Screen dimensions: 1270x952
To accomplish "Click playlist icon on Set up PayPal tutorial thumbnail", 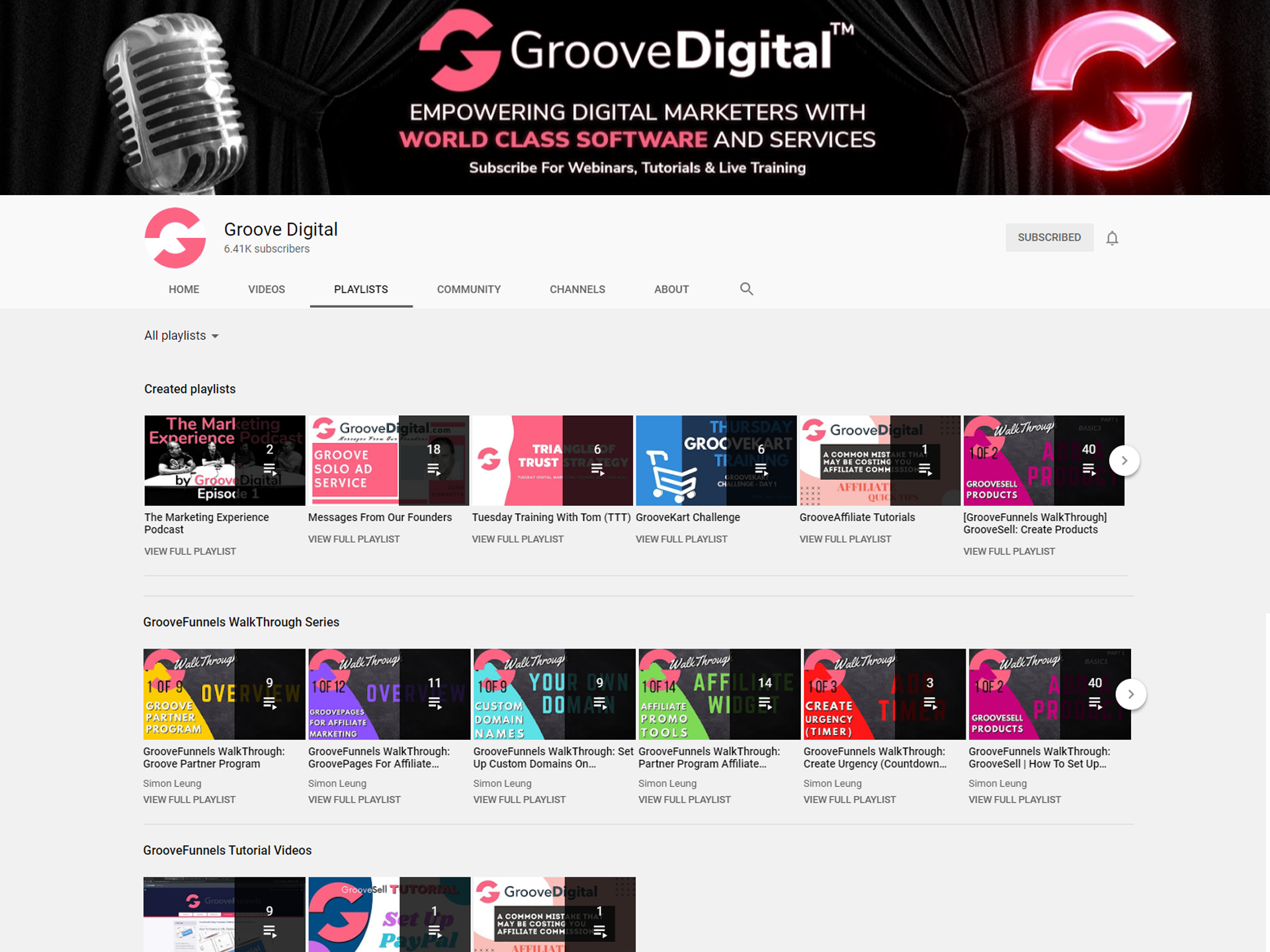I will point(435,931).
